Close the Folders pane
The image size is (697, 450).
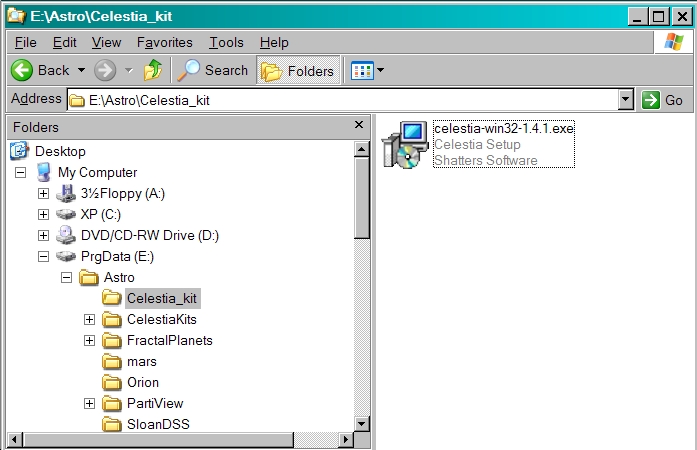(359, 125)
